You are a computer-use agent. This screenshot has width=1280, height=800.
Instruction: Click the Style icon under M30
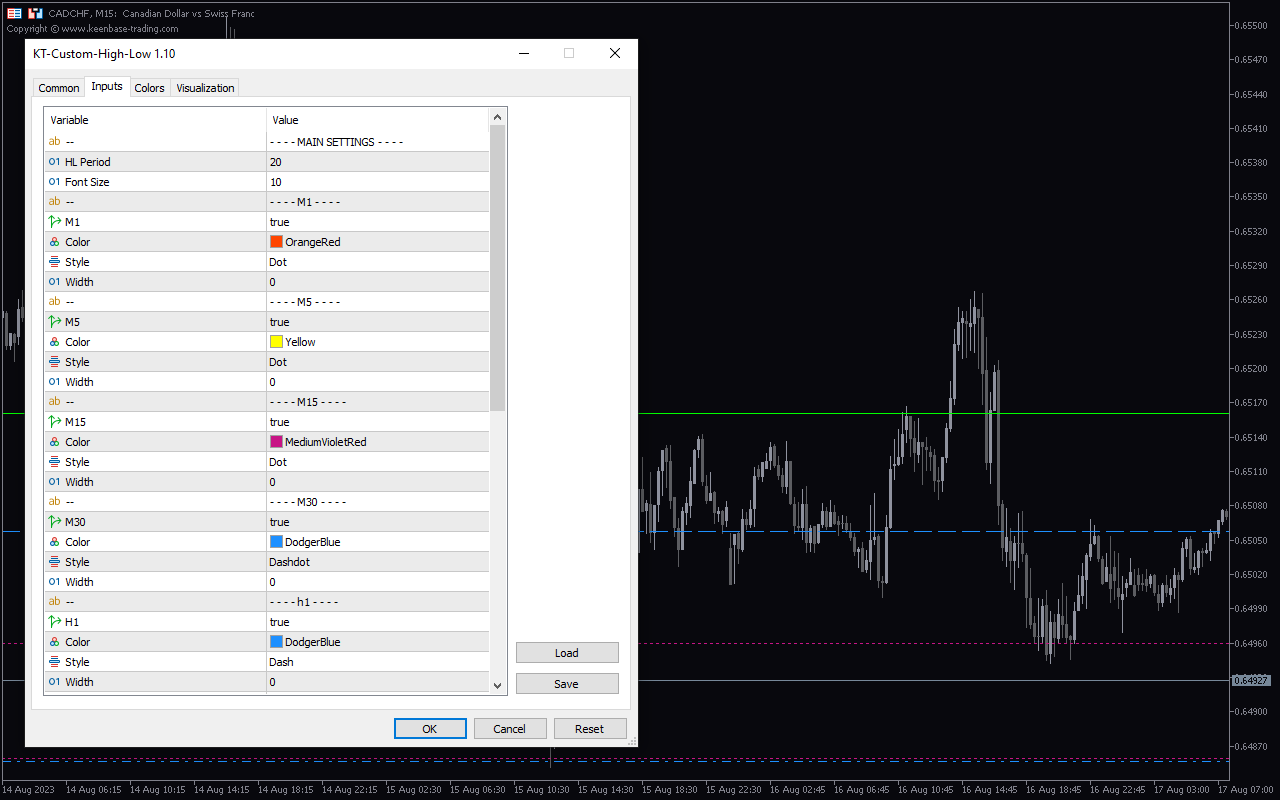click(x=55, y=562)
